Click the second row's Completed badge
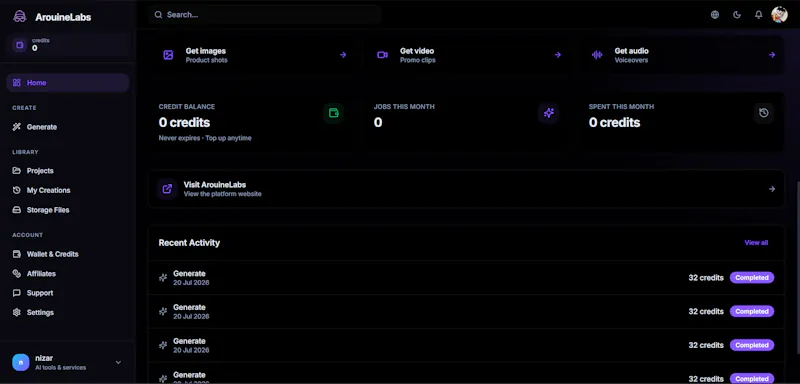Viewport: 800px width, 384px height. [x=752, y=311]
